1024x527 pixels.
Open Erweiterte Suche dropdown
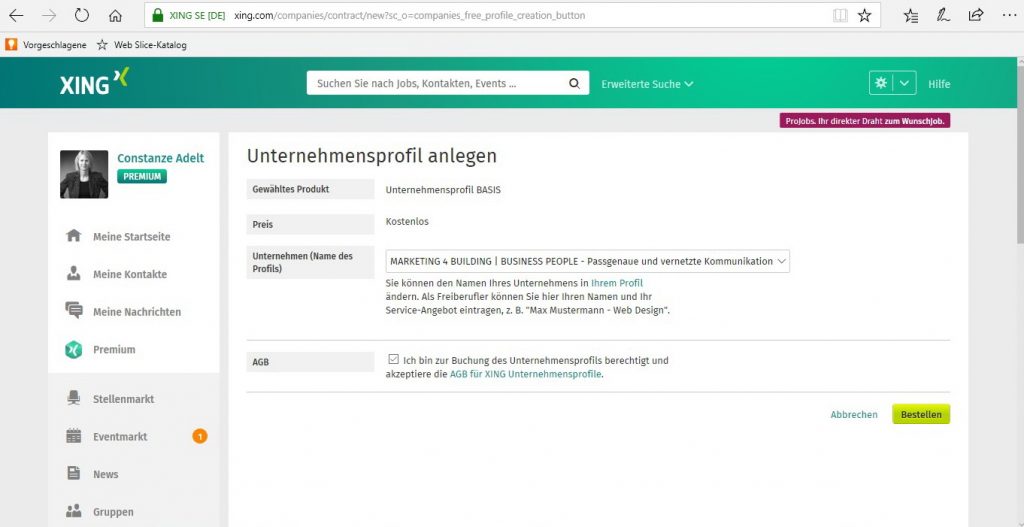[x=647, y=84]
